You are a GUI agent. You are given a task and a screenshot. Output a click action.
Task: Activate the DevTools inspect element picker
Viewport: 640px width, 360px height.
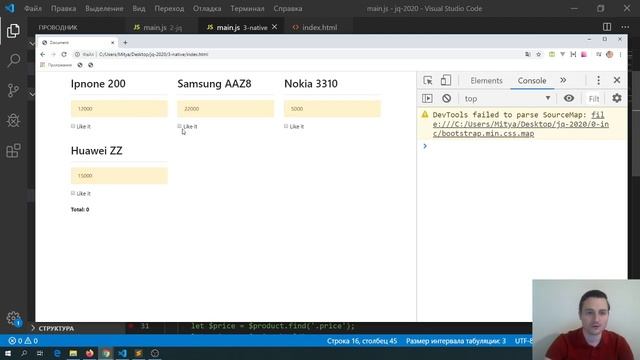[x=428, y=80]
